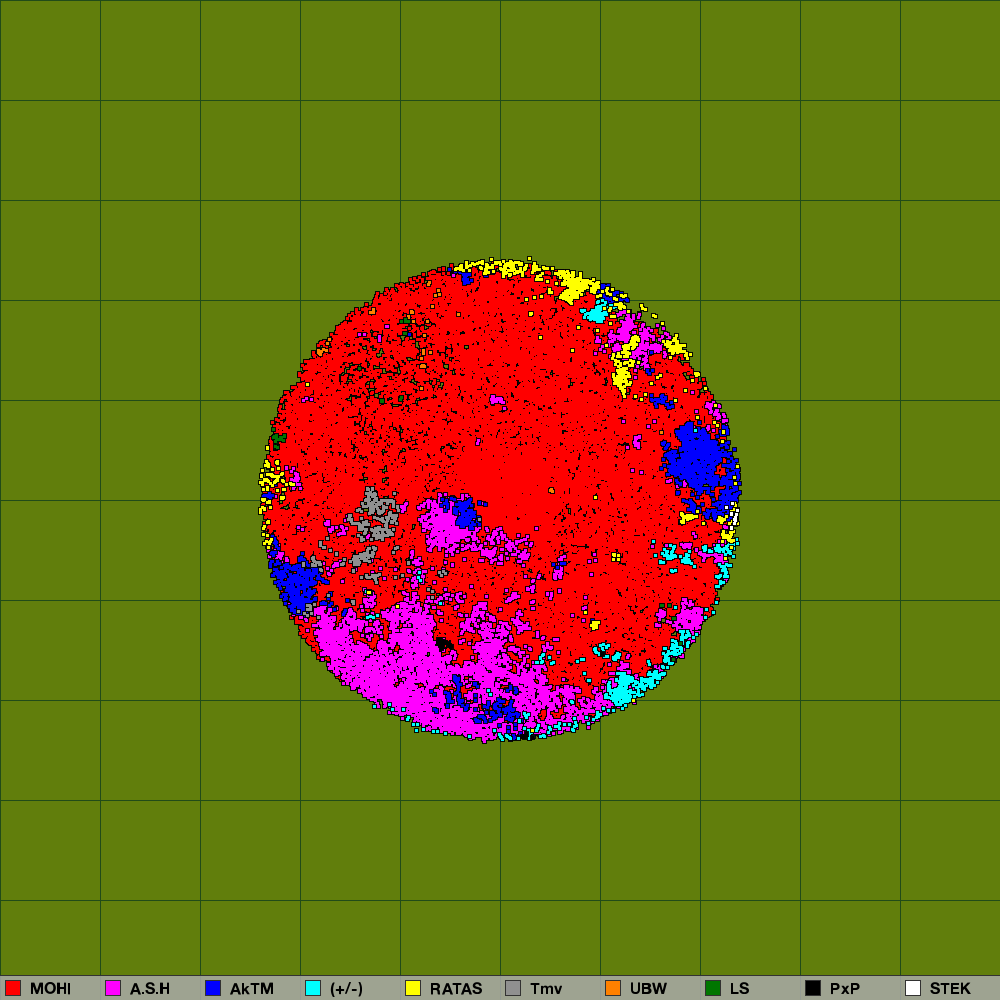Click the cyan (+/-) legend swatch
This screenshot has width=1000, height=1000.
coord(313,988)
